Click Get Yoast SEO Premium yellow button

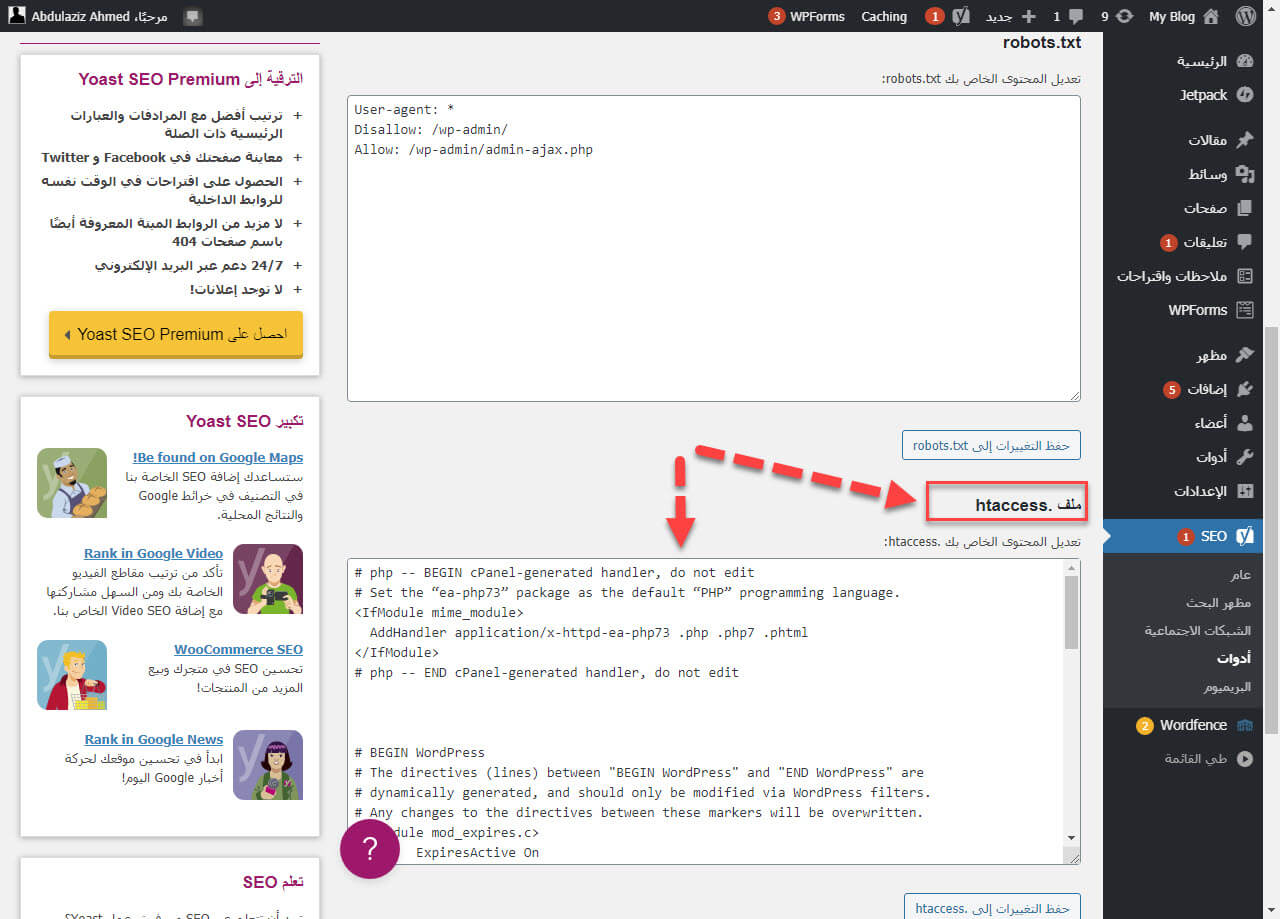pos(176,334)
